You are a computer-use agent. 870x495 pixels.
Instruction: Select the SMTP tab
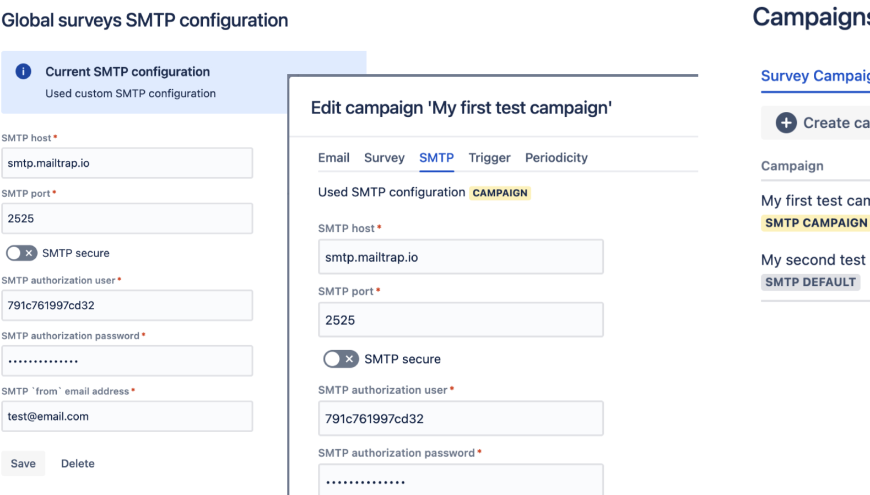point(436,158)
